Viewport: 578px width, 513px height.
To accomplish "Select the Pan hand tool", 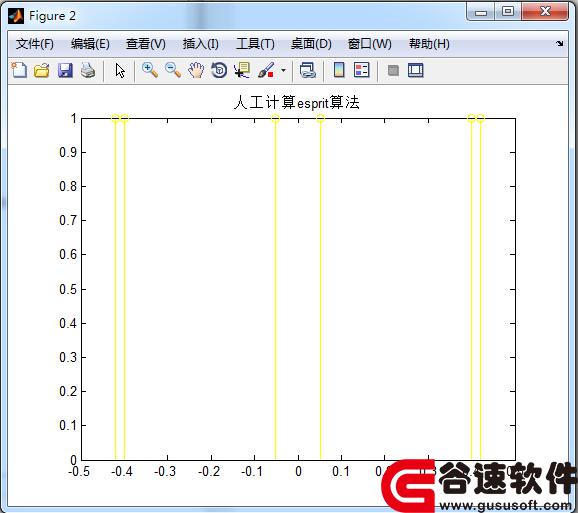I will click(x=196, y=70).
